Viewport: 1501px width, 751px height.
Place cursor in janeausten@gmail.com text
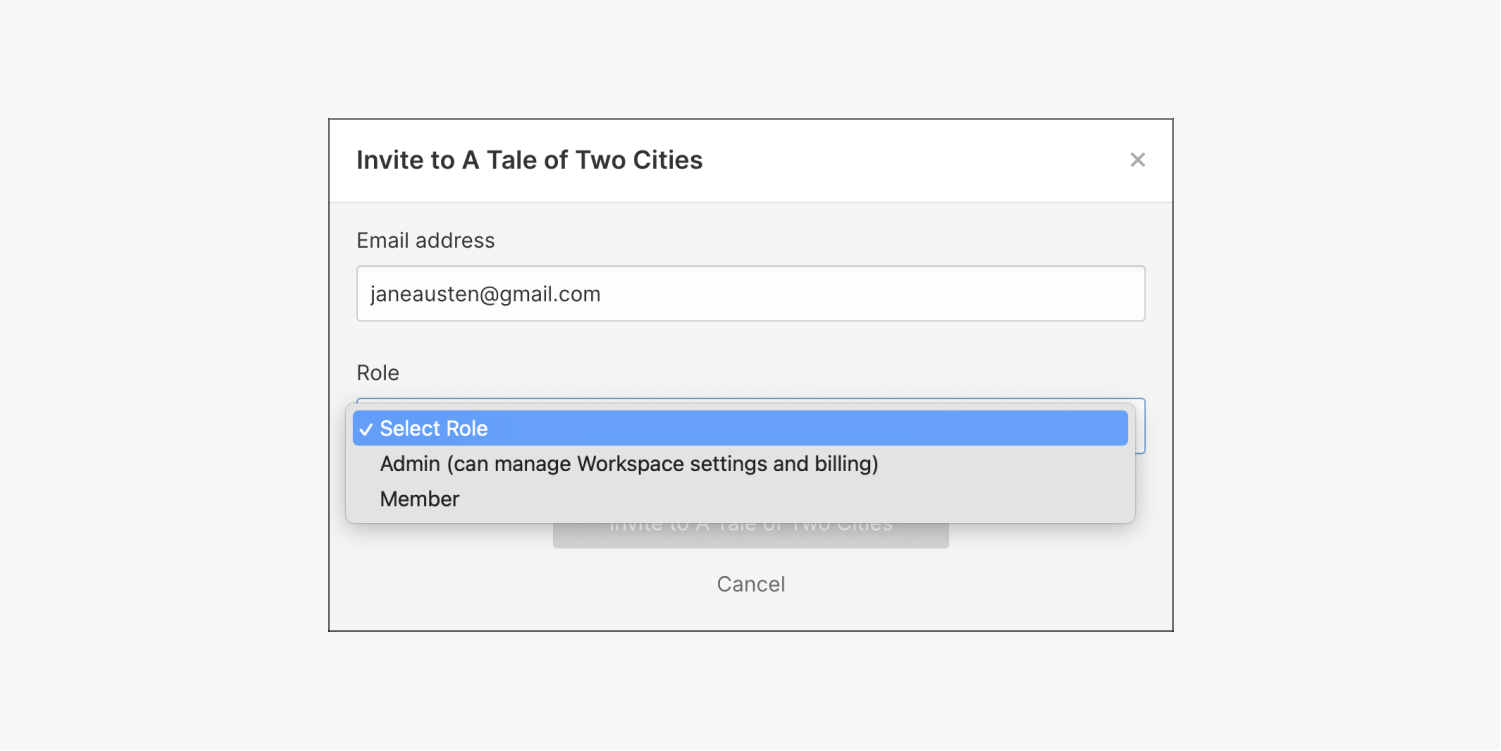point(485,294)
